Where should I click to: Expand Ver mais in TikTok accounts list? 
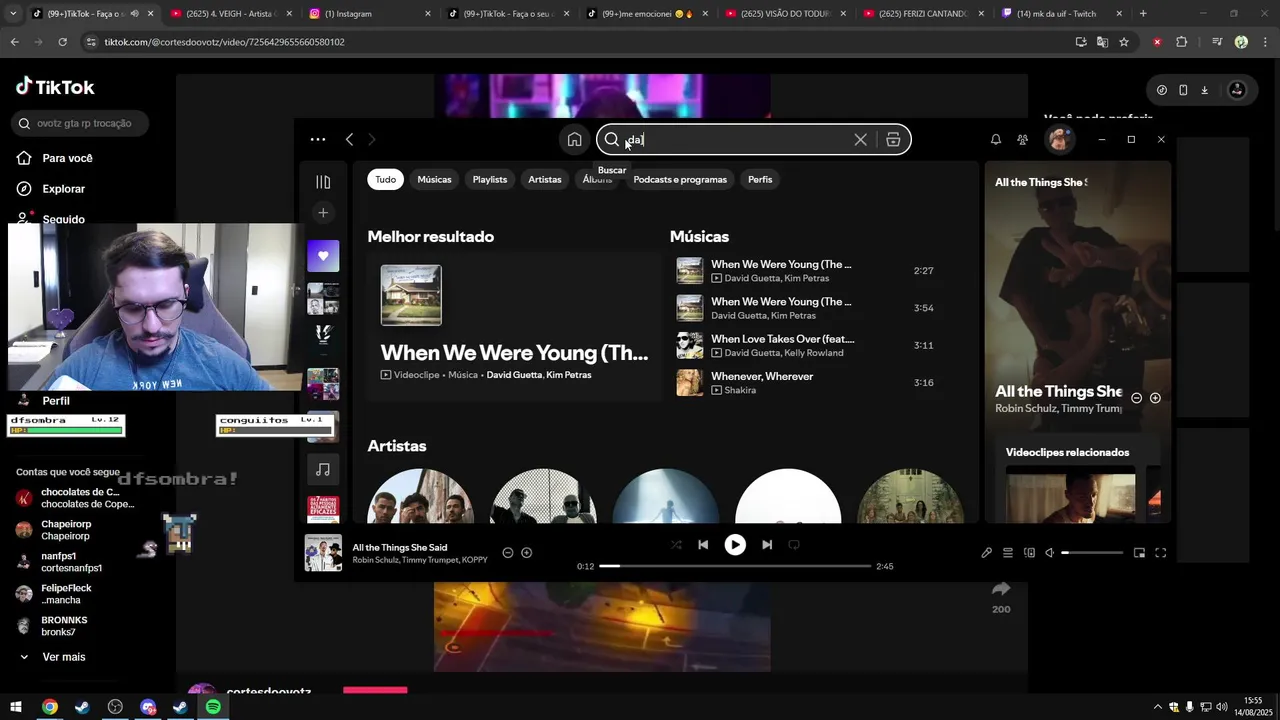(53, 657)
